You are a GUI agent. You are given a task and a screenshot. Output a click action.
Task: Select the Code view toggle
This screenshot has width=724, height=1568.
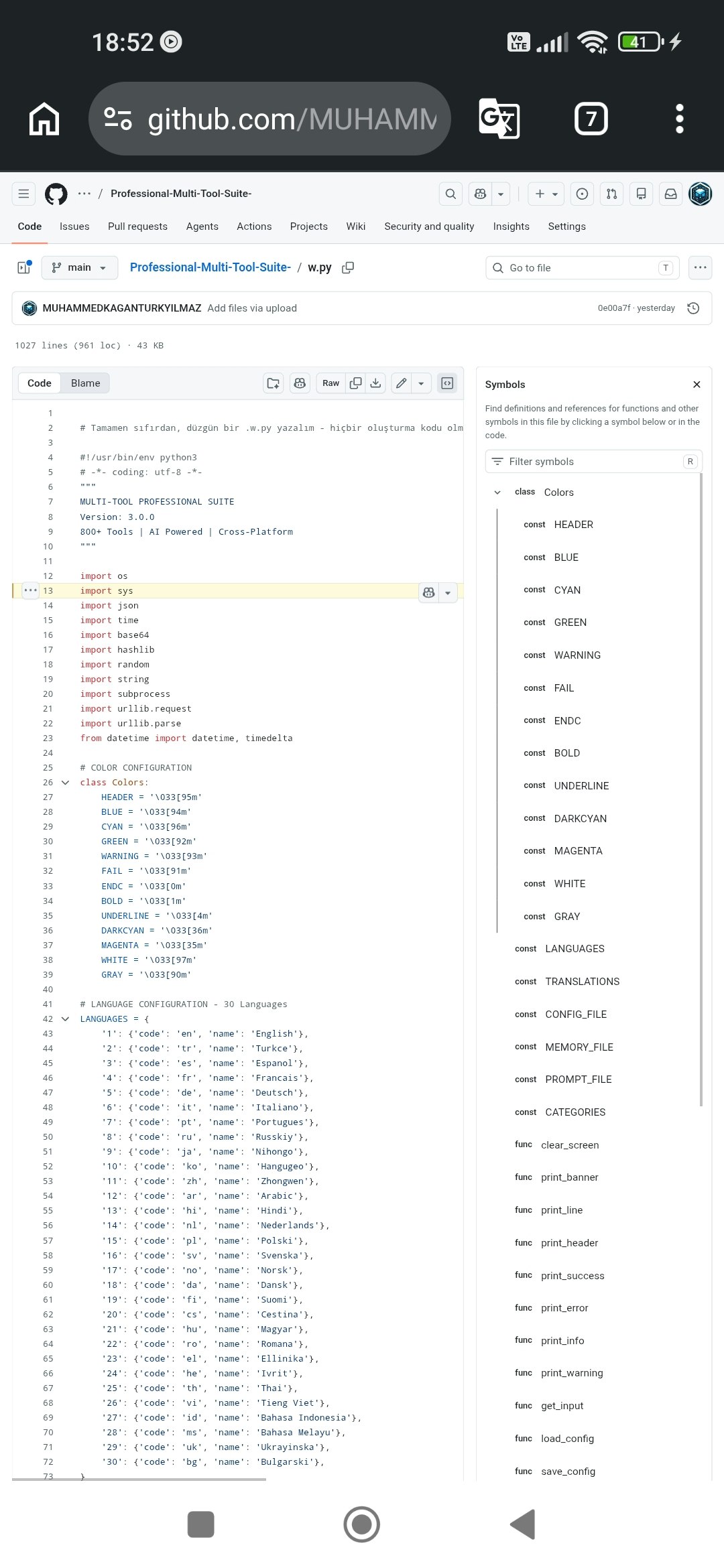point(40,383)
